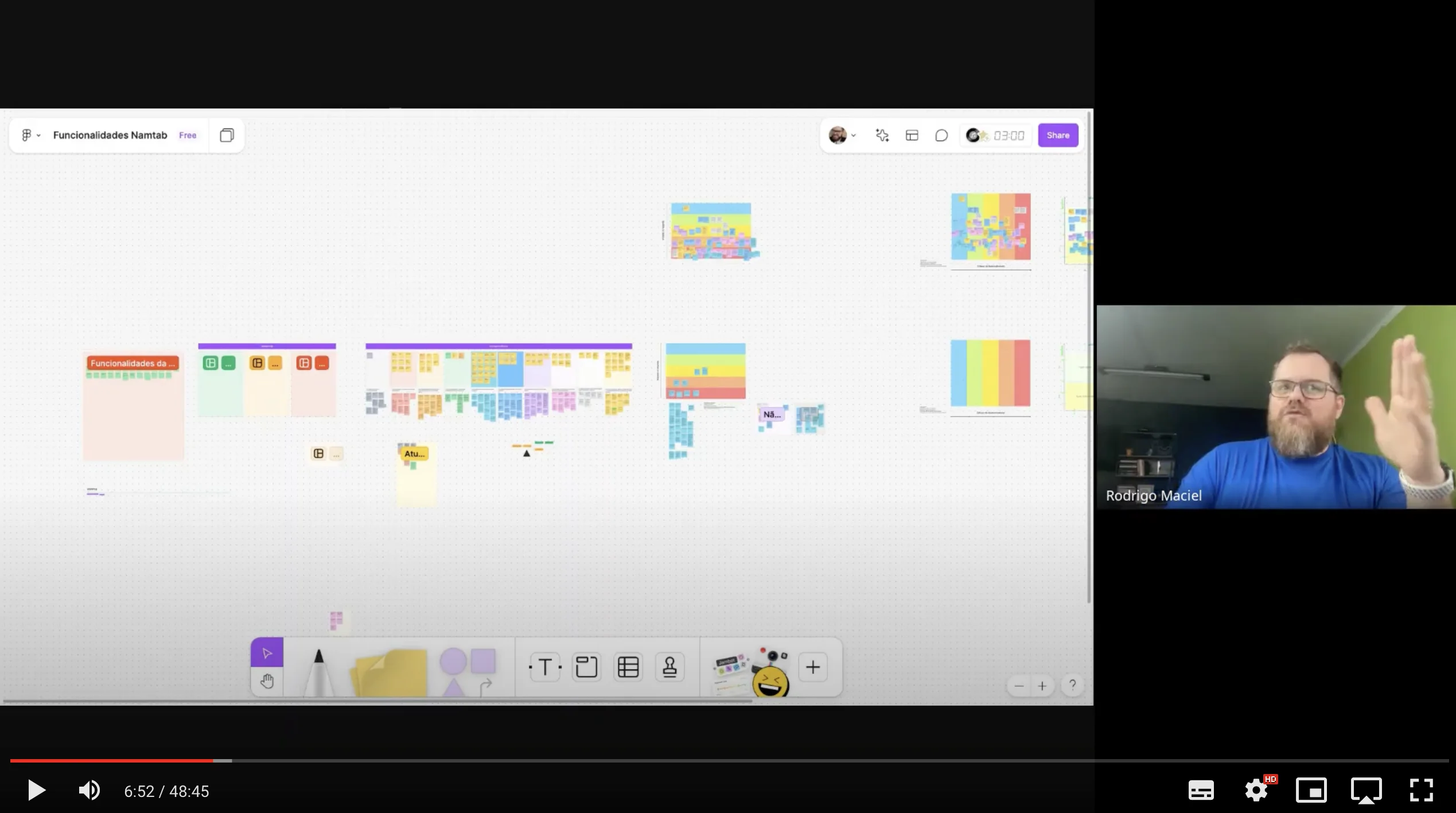The image size is (1456, 813).
Task: Insert a table from toolbar
Action: (x=628, y=667)
